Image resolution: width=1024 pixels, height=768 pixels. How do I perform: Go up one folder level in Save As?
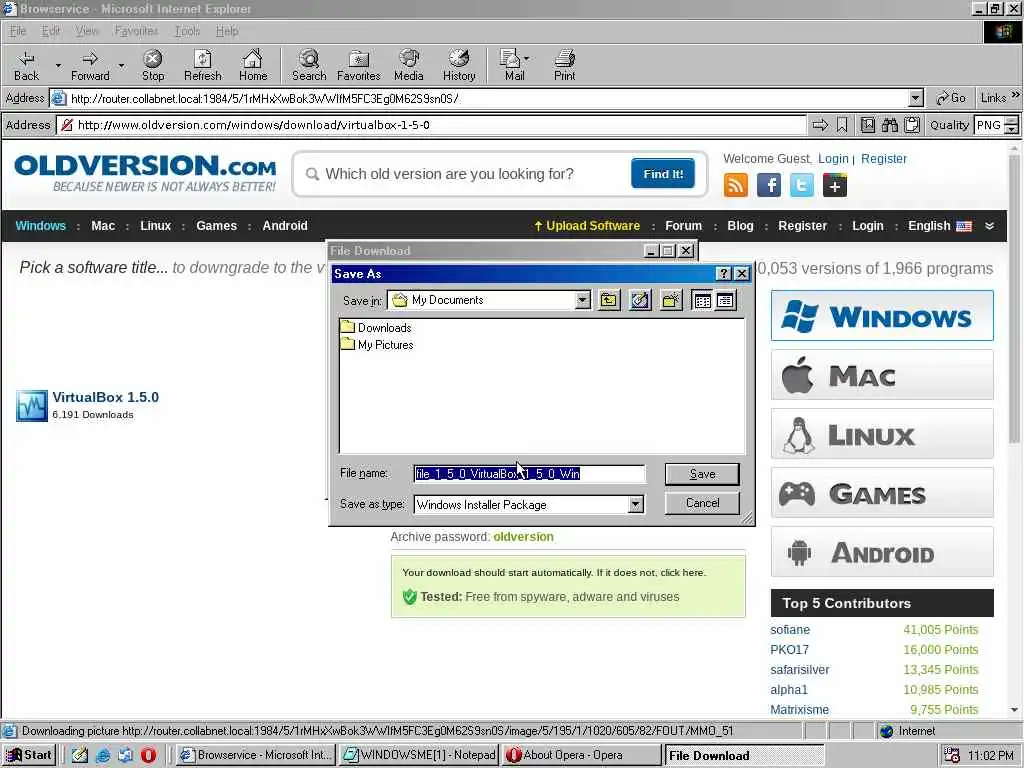(609, 300)
